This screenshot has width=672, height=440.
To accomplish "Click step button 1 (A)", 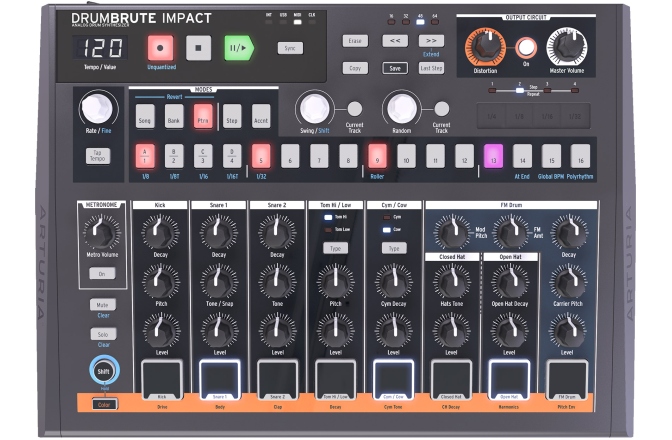I will [x=145, y=156].
